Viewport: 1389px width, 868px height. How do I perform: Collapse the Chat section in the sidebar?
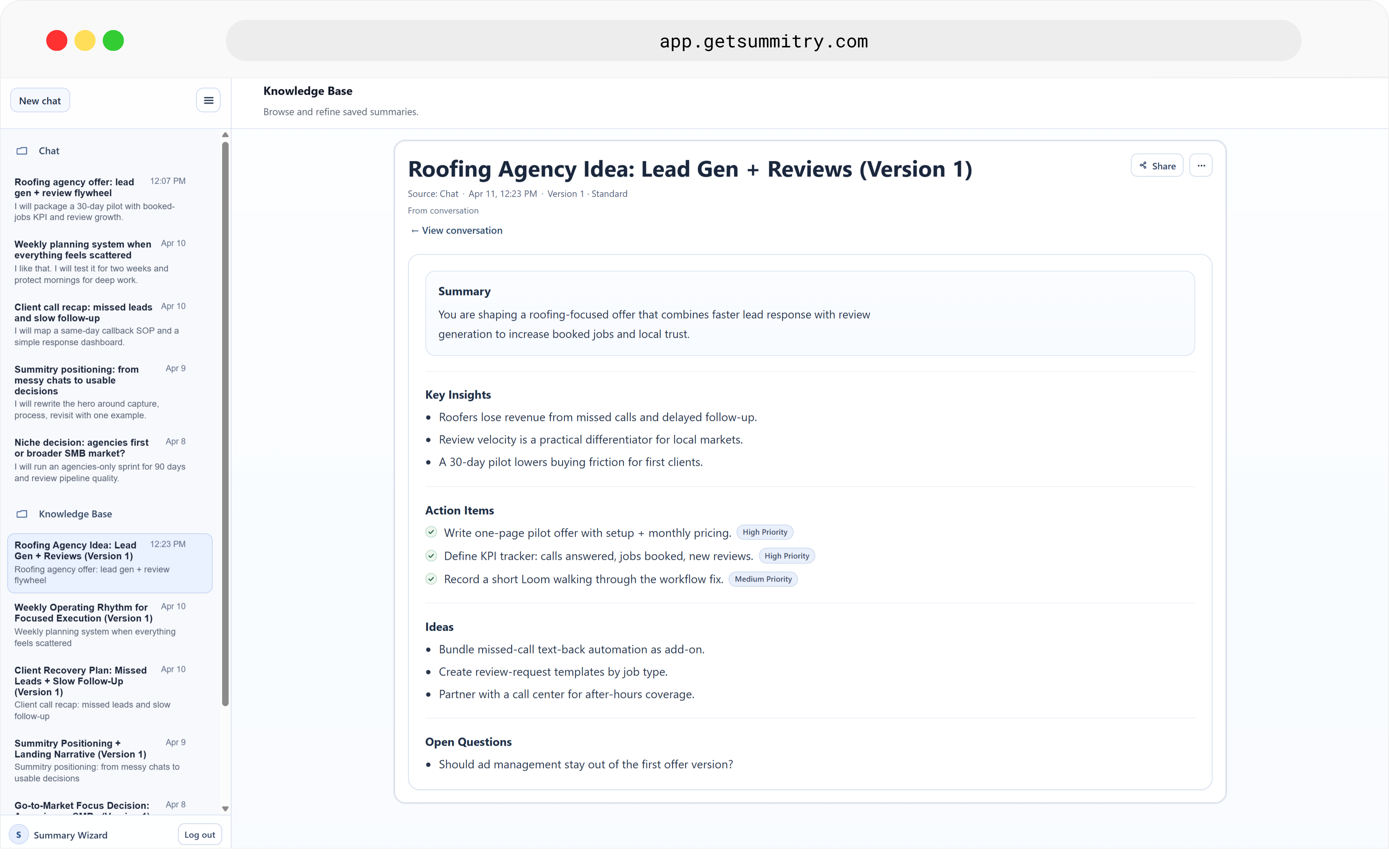coord(49,150)
